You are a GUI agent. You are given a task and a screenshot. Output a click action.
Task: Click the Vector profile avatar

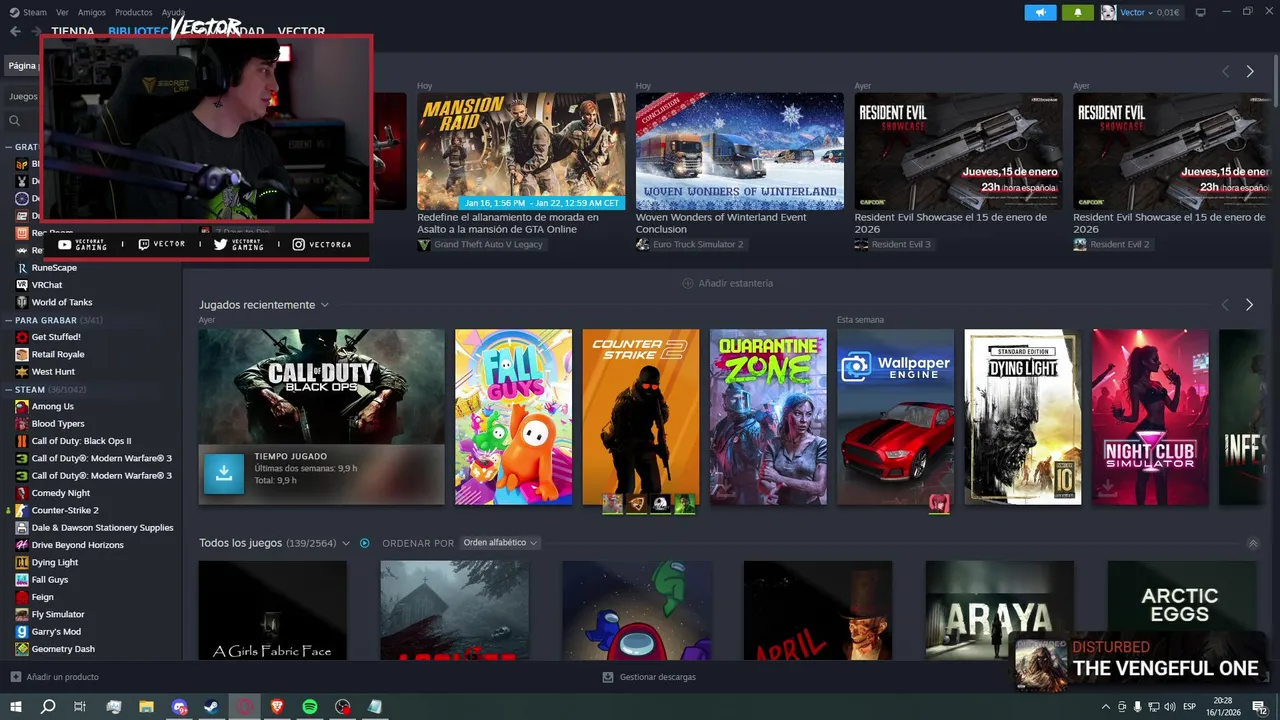coord(1108,12)
